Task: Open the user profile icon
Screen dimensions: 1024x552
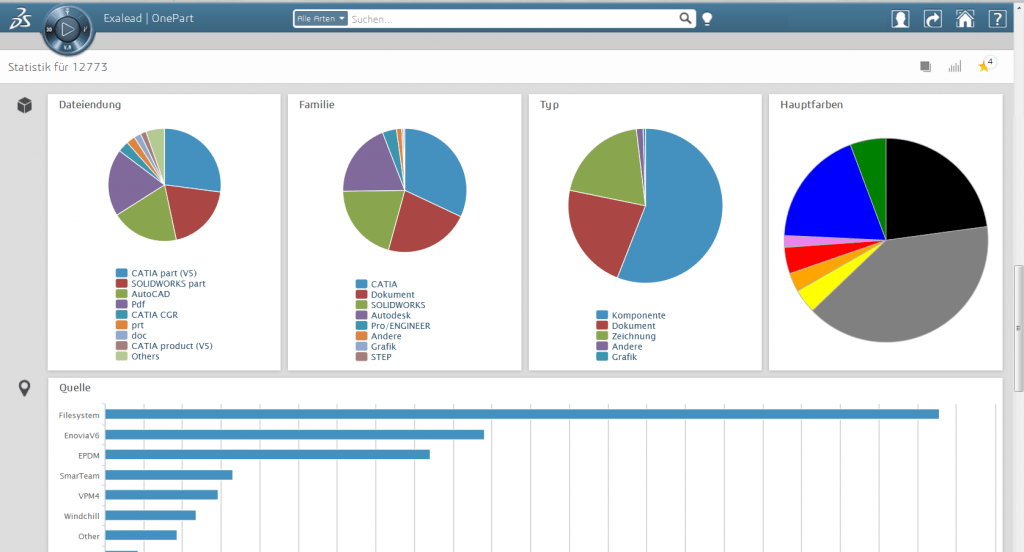Action: (x=900, y=18)
